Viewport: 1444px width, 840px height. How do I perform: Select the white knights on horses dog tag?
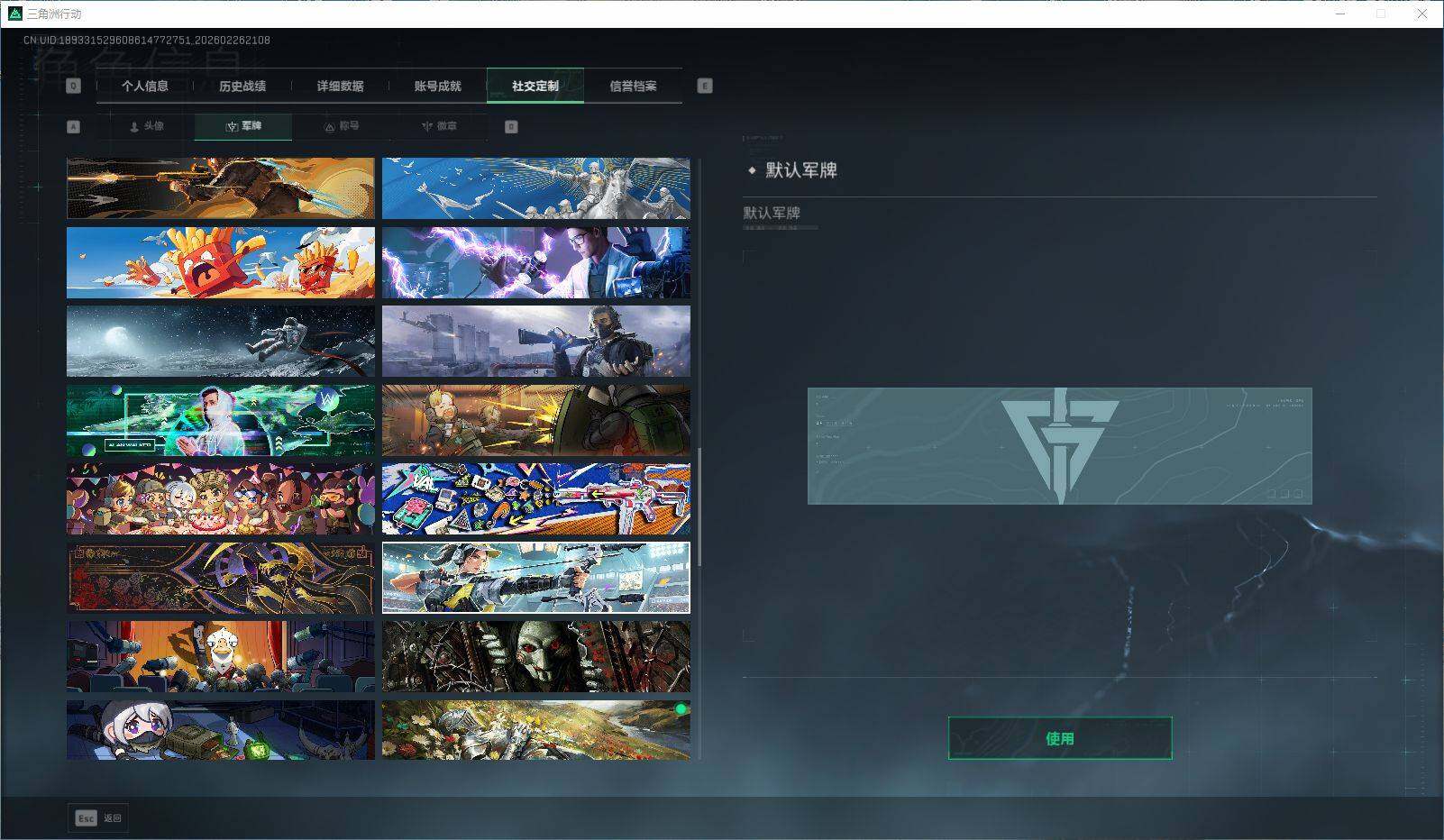(536, 188)
